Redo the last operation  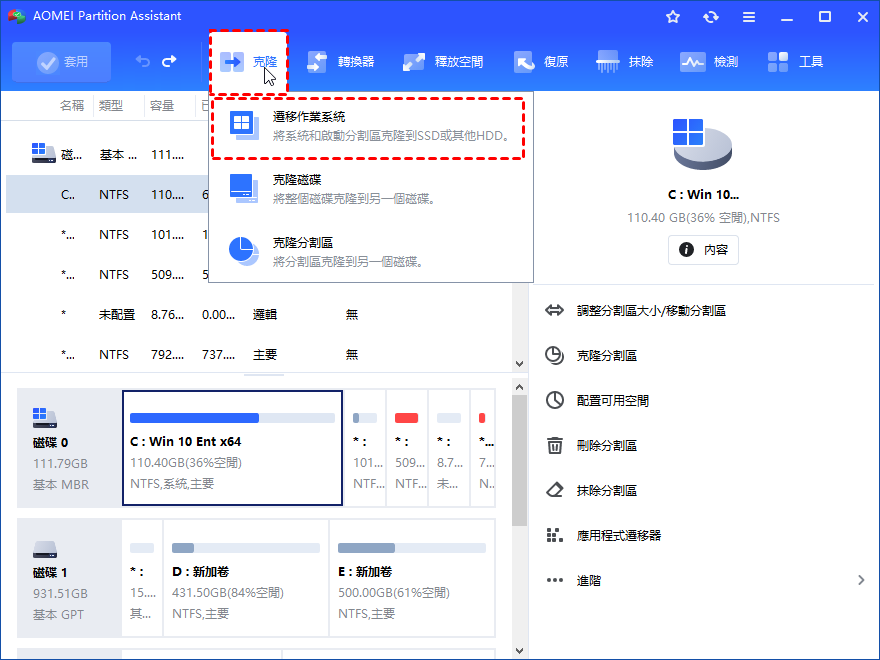169,61
